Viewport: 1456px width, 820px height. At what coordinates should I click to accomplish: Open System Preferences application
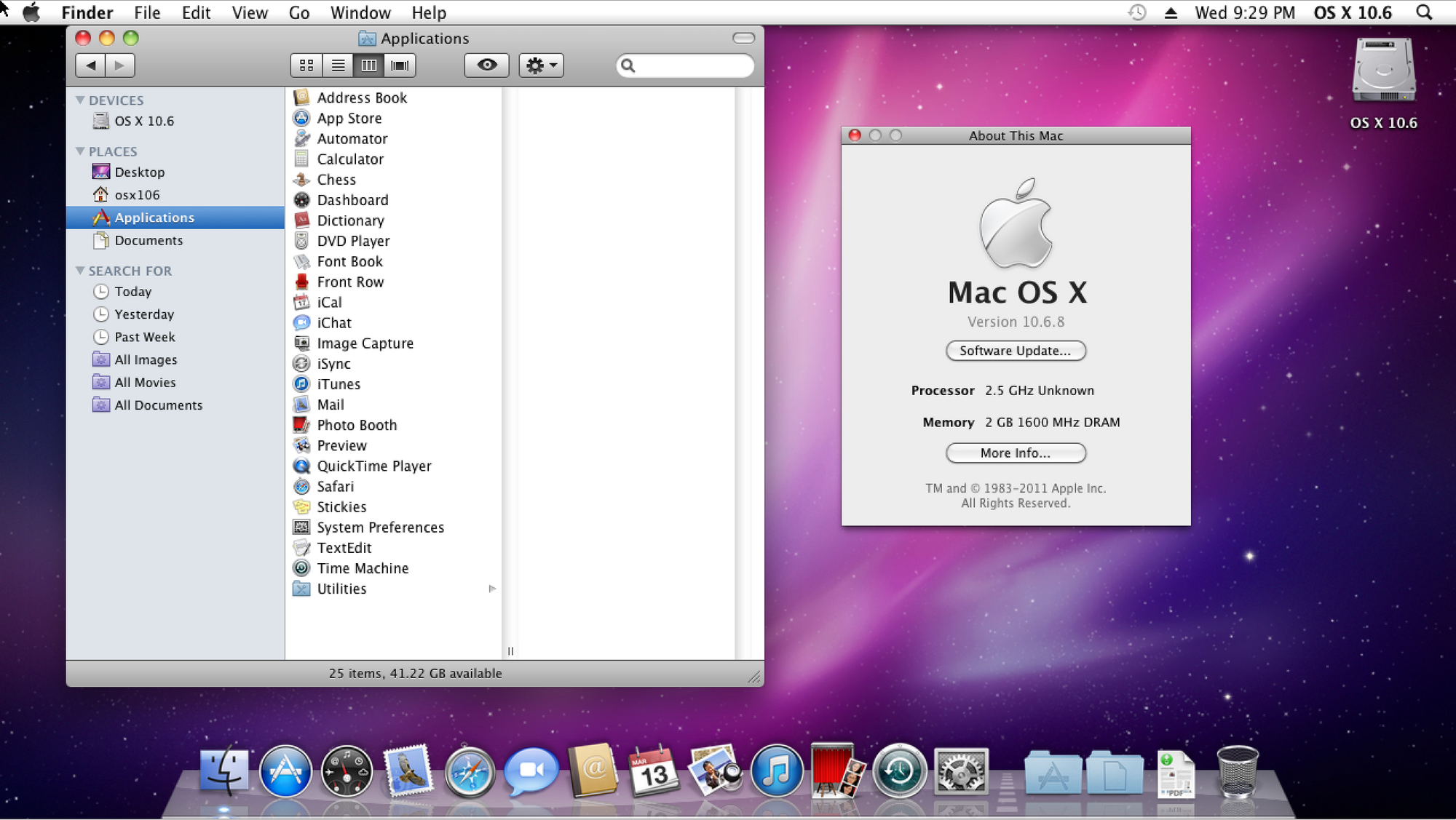click(x=380, y=527)
